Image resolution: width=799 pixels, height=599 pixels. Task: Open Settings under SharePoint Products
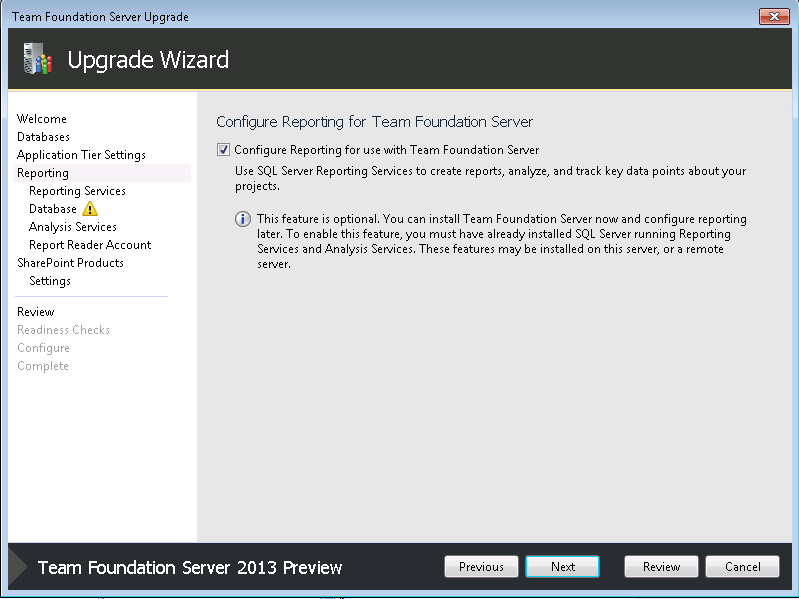[x=50, y=281]
